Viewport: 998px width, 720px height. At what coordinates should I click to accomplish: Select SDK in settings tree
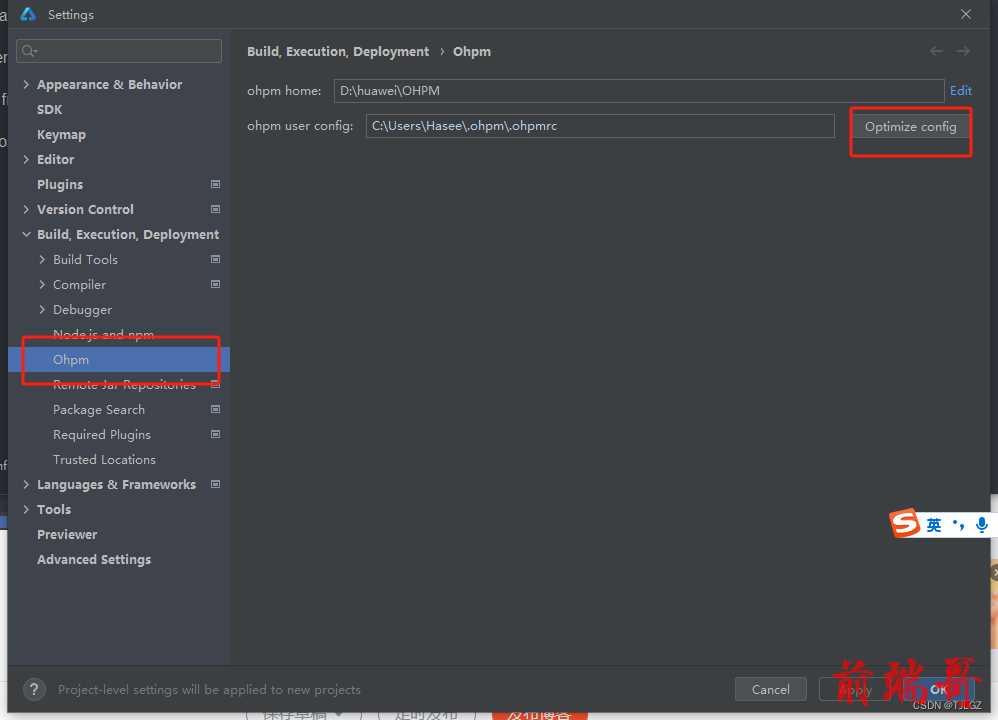point(50,109)
